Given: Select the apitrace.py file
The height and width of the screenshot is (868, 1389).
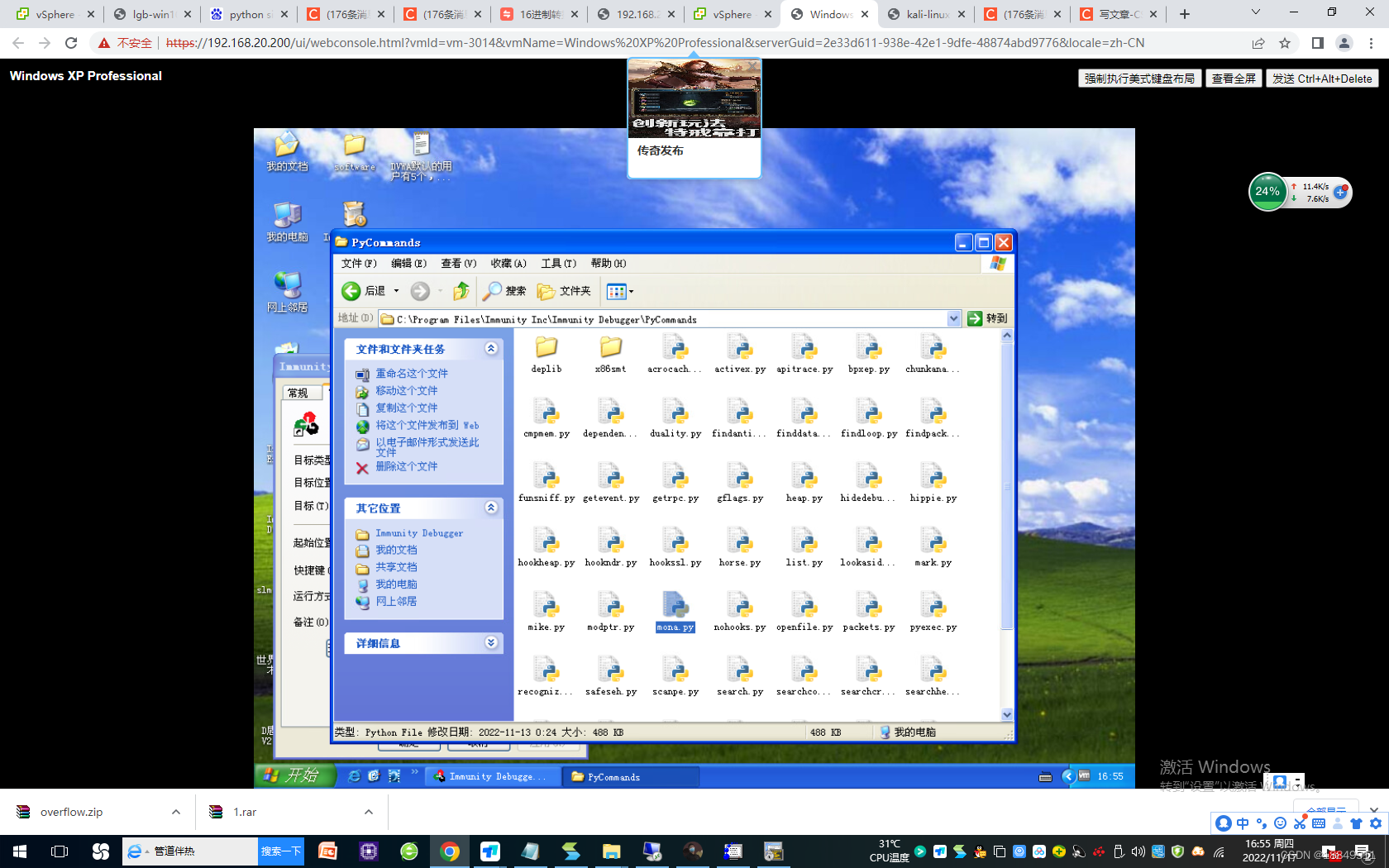Looking at the screenshot, I should click(804, 355).
